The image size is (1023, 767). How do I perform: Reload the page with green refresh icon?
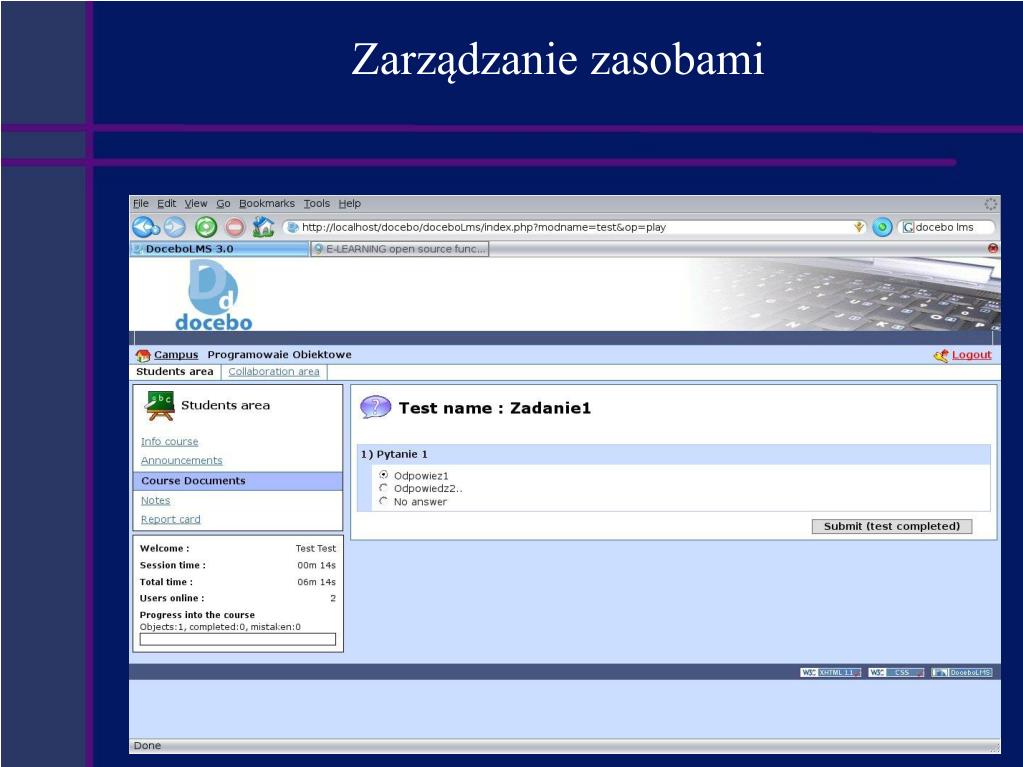206,227
